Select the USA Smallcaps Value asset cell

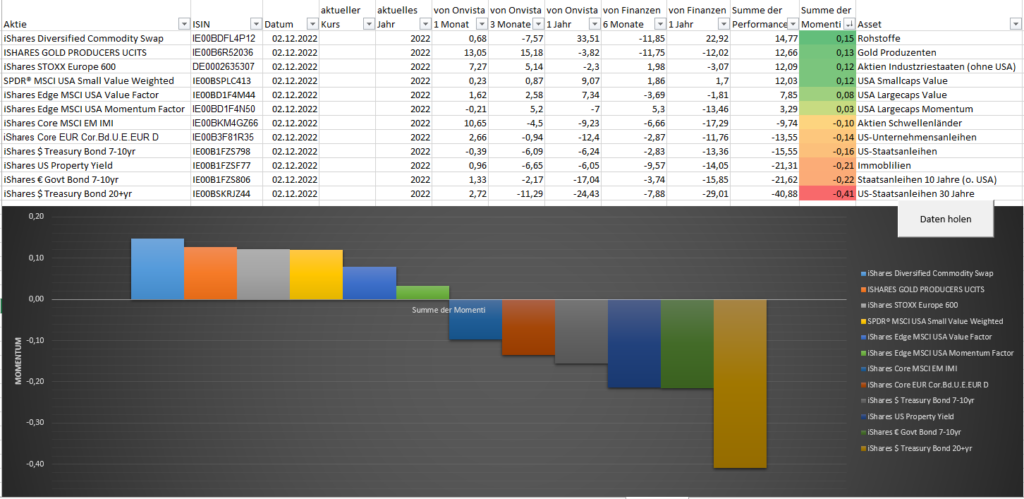[939, 81]
